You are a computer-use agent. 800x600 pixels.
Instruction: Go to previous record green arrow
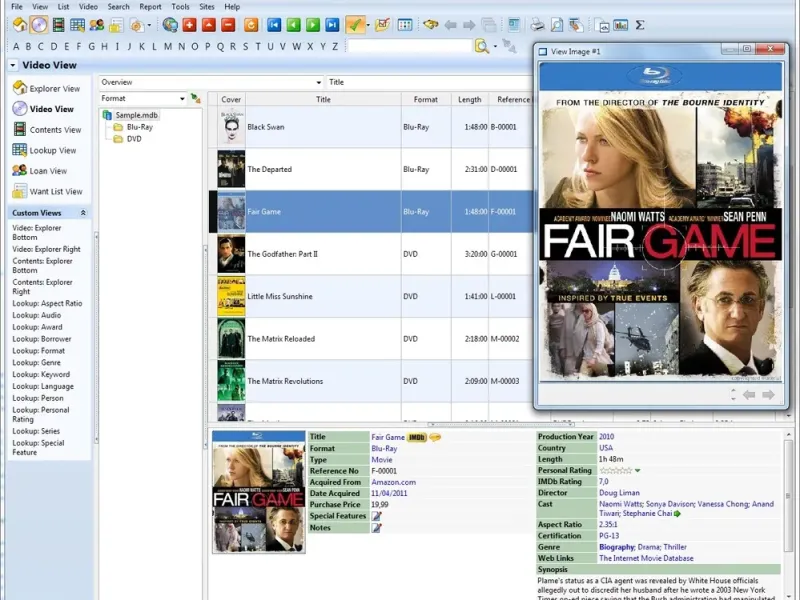[x=293, y=24]
